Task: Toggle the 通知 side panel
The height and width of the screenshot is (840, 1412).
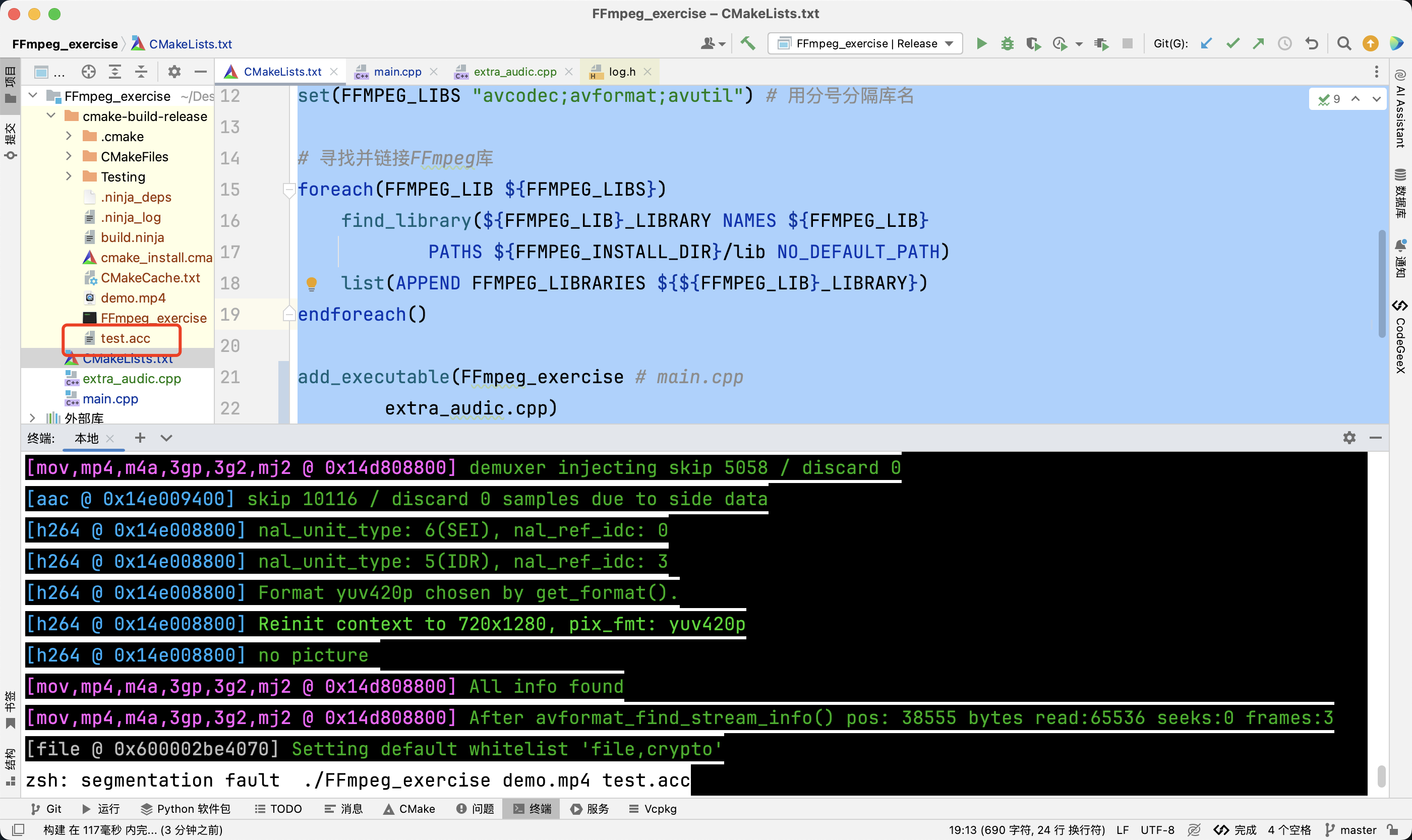Action: (x=1400, y=258)
